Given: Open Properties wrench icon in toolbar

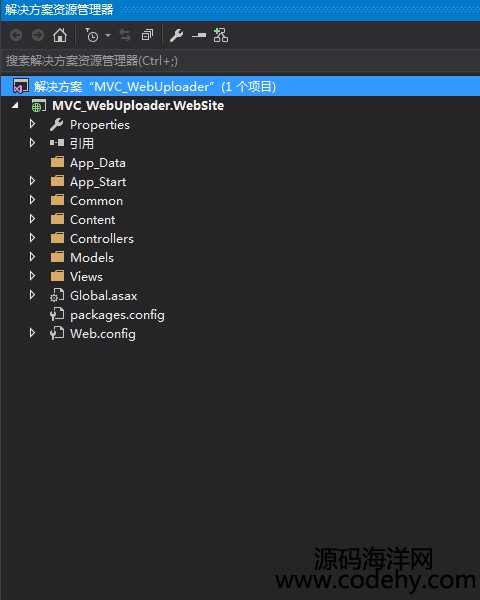Looking at the screenshot, I should point(176,35).
